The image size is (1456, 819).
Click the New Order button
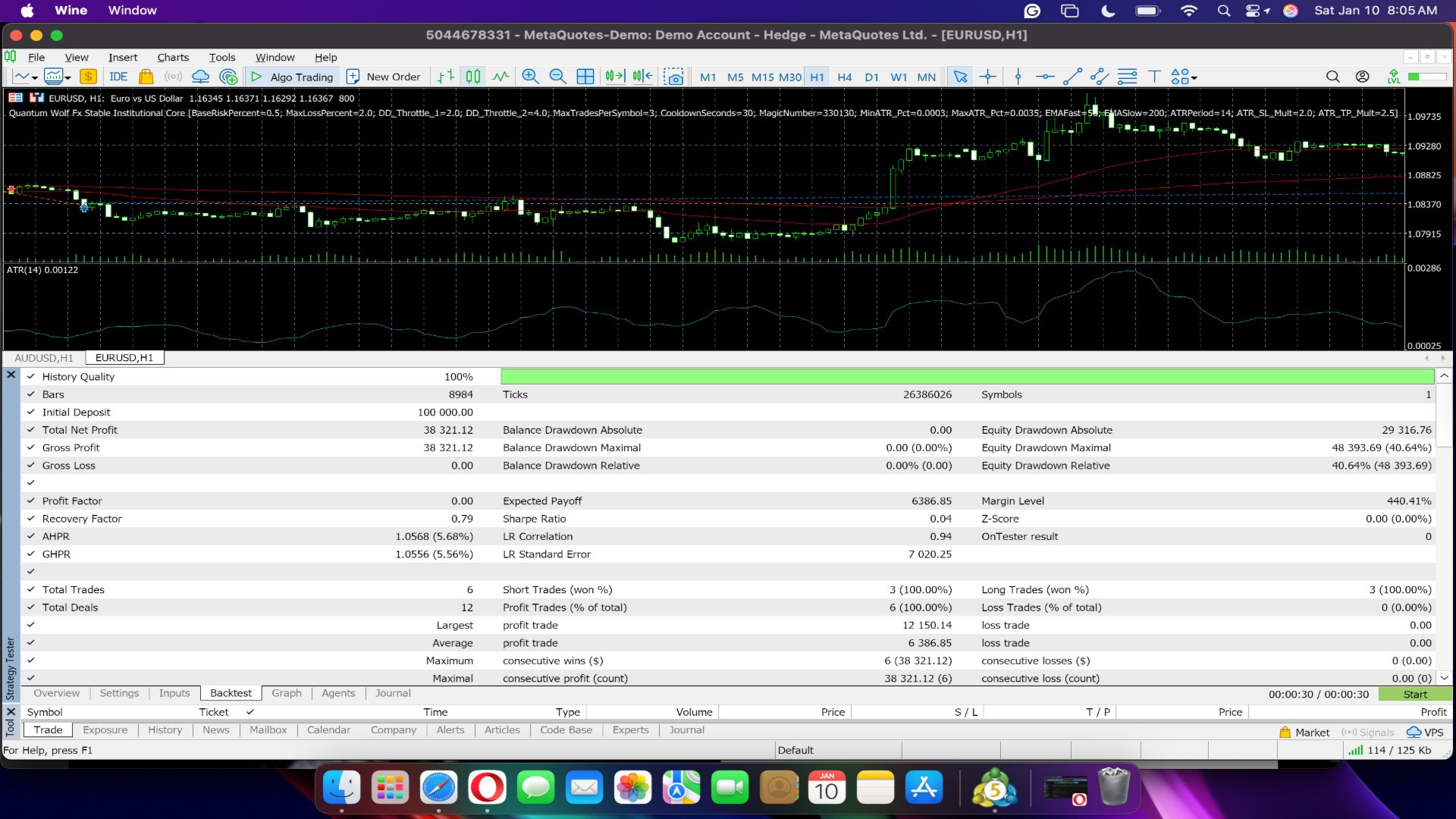(383, 77)
